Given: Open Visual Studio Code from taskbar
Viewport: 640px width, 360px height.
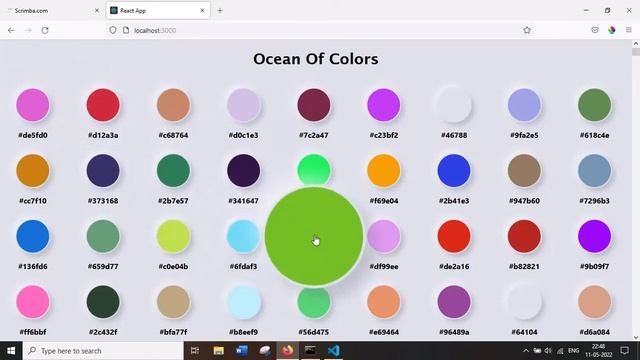Looking at the screenshot, I should [333, 351].
